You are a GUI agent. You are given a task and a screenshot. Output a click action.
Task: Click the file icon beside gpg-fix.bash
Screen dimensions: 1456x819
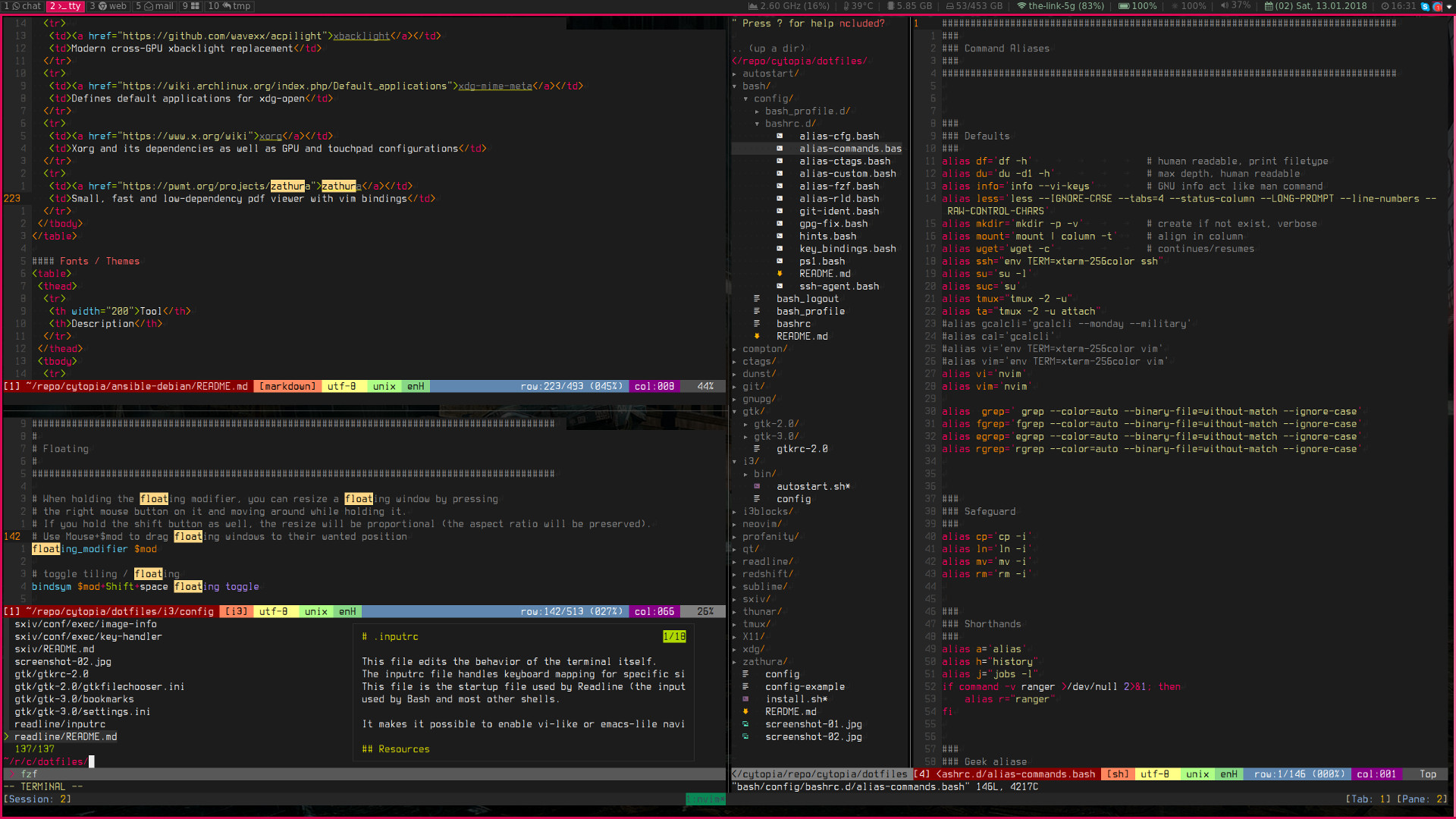point(780,224)
